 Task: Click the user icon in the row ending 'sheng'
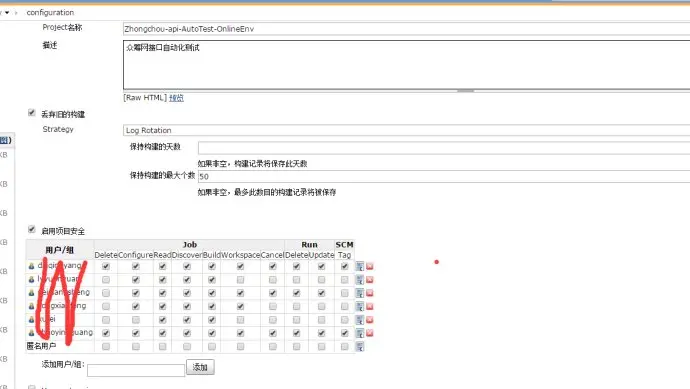coord(31,293)
